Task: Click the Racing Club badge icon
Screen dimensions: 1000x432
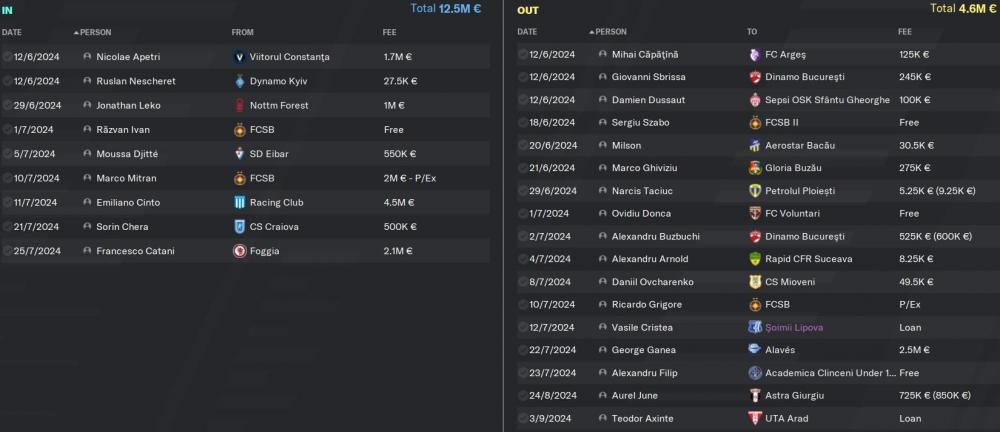Action: (x=239, y=202)
